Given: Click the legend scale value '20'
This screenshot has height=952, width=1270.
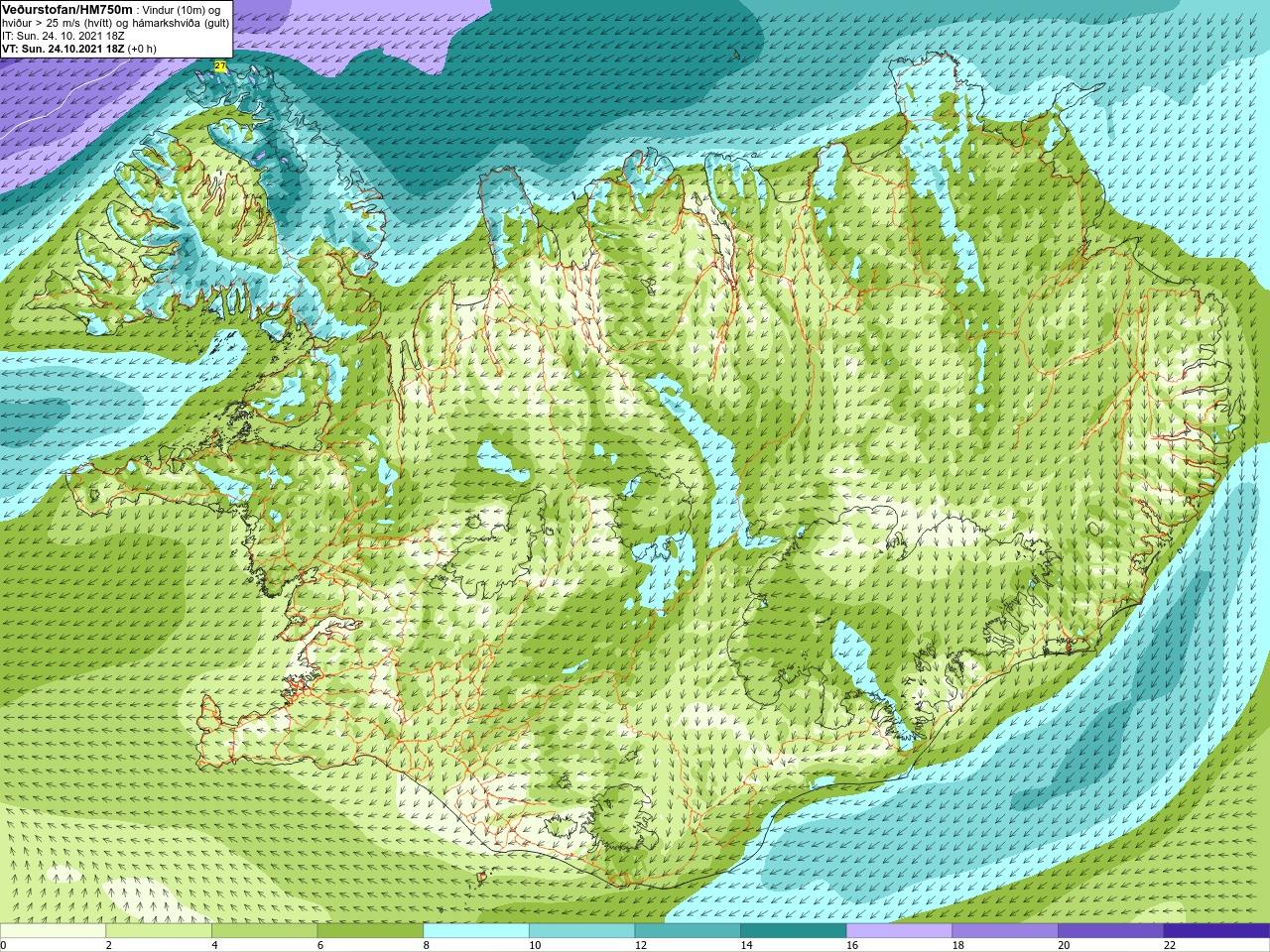Looking at the screenshot, I should [1064, 945].
